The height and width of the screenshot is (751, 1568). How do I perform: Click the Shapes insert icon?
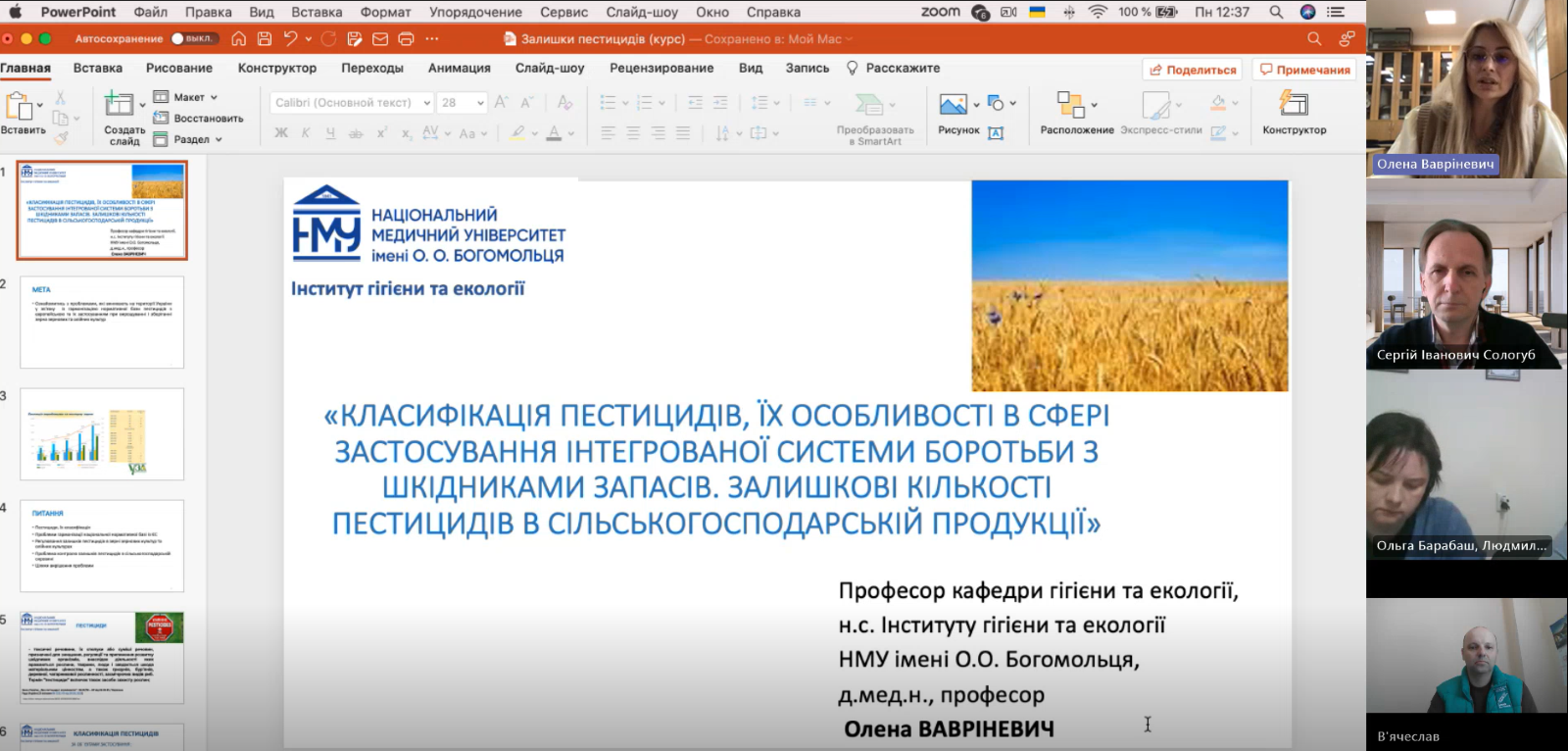coord(997,103)
